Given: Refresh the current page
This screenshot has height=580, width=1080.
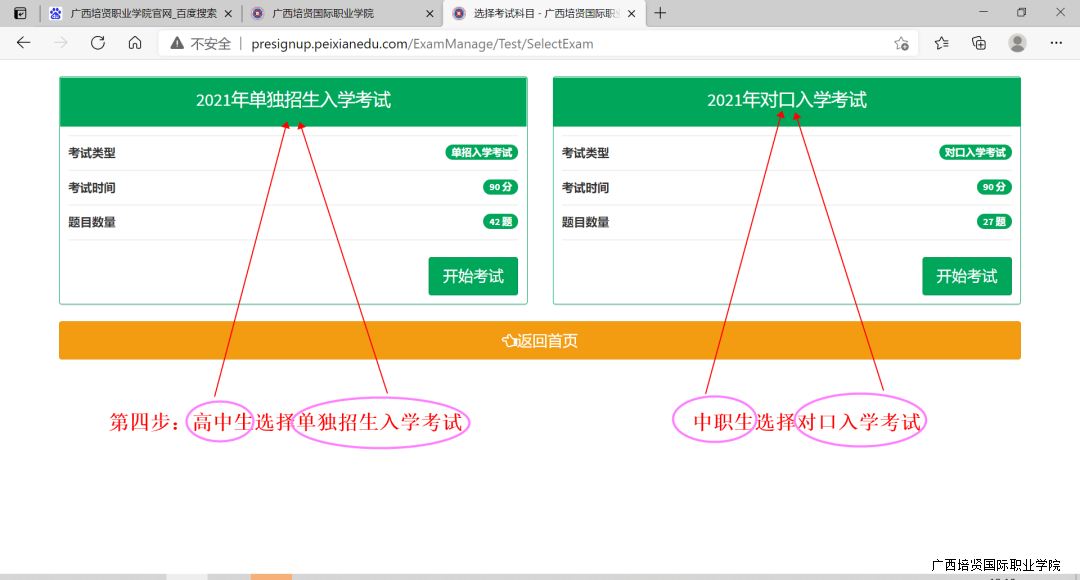Looking at the screenshot, I should tap(98, 43).
